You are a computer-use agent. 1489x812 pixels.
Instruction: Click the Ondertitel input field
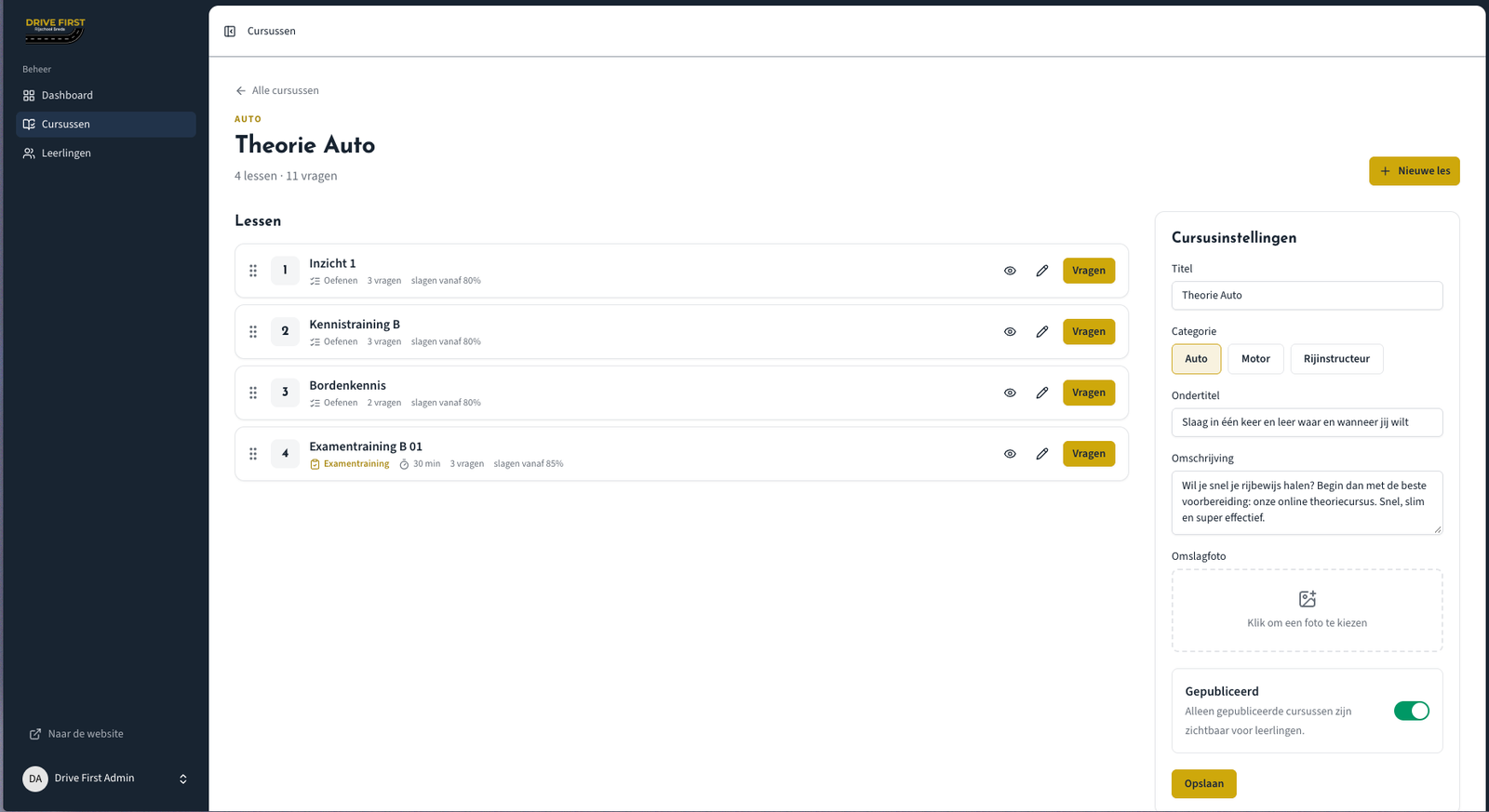[1307, 422]
